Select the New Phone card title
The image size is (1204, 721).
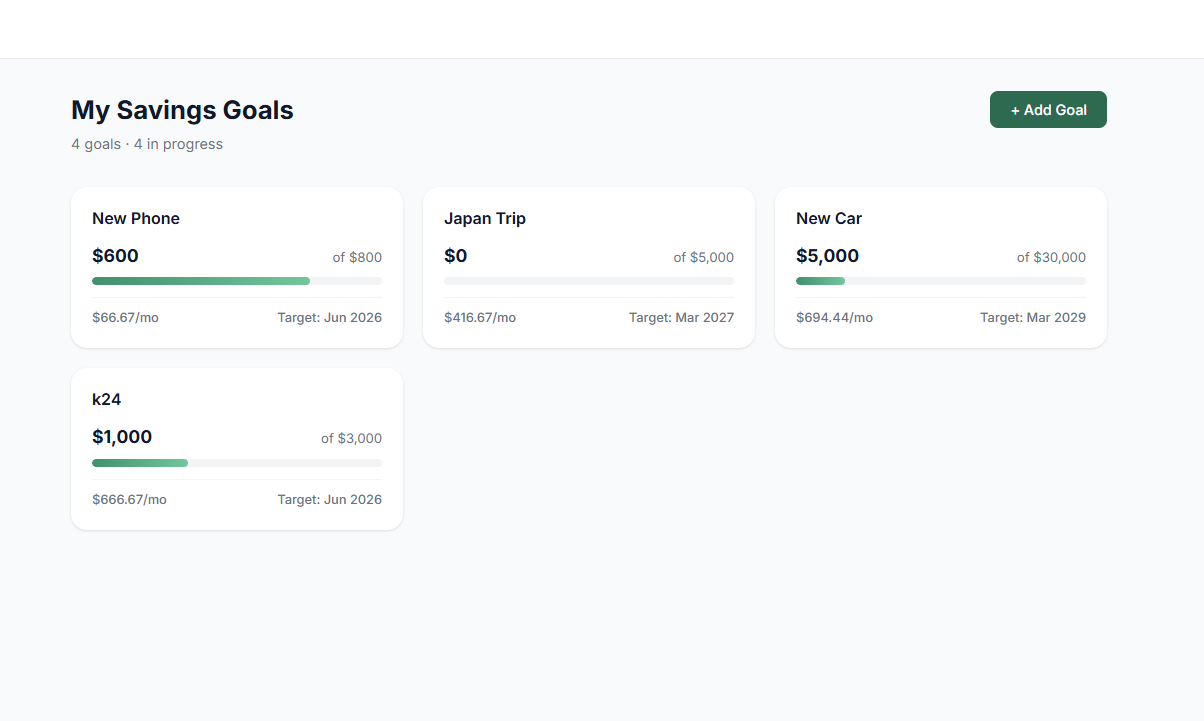pos(136,218)
